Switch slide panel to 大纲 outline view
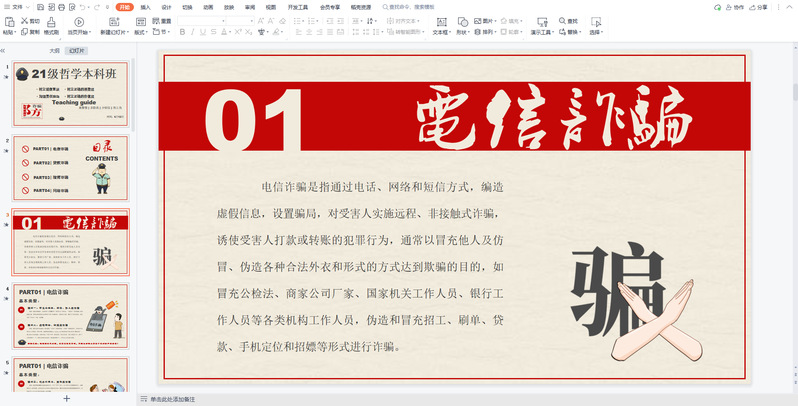The height and width of the screenshot is (406, 798). point(54,50)
